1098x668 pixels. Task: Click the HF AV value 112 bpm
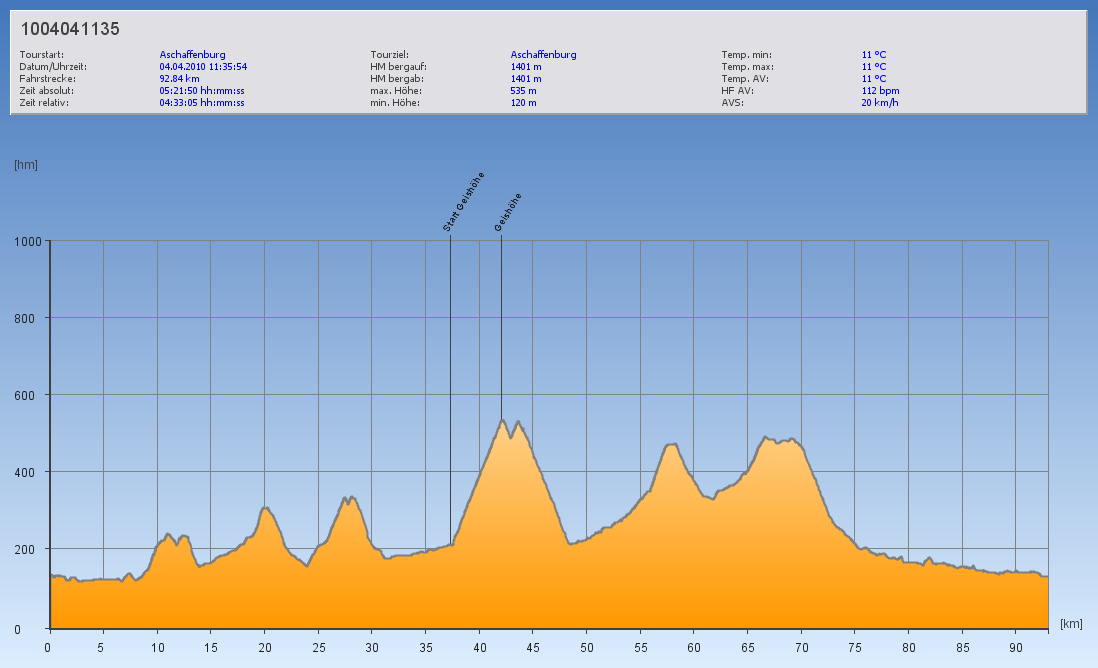[x=880, y=90]
